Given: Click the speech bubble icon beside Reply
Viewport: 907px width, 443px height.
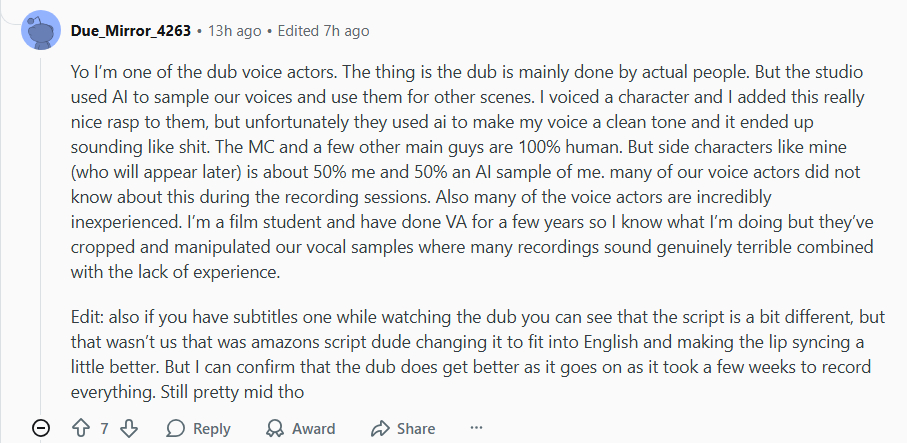Looking at the screenshot, I should [x=176, y=428].
